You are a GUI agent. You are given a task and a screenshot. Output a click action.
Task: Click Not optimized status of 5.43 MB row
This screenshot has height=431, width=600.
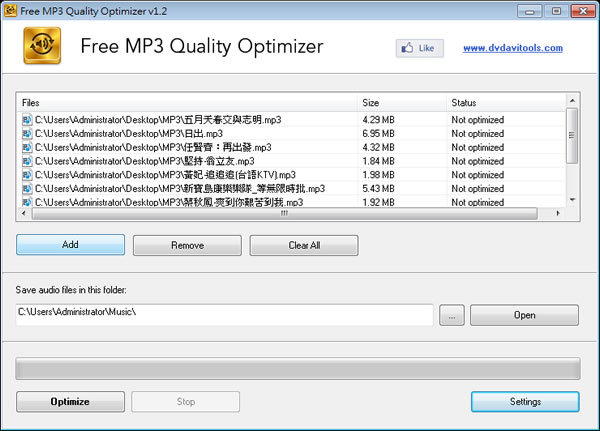click(x=478, y=189)
